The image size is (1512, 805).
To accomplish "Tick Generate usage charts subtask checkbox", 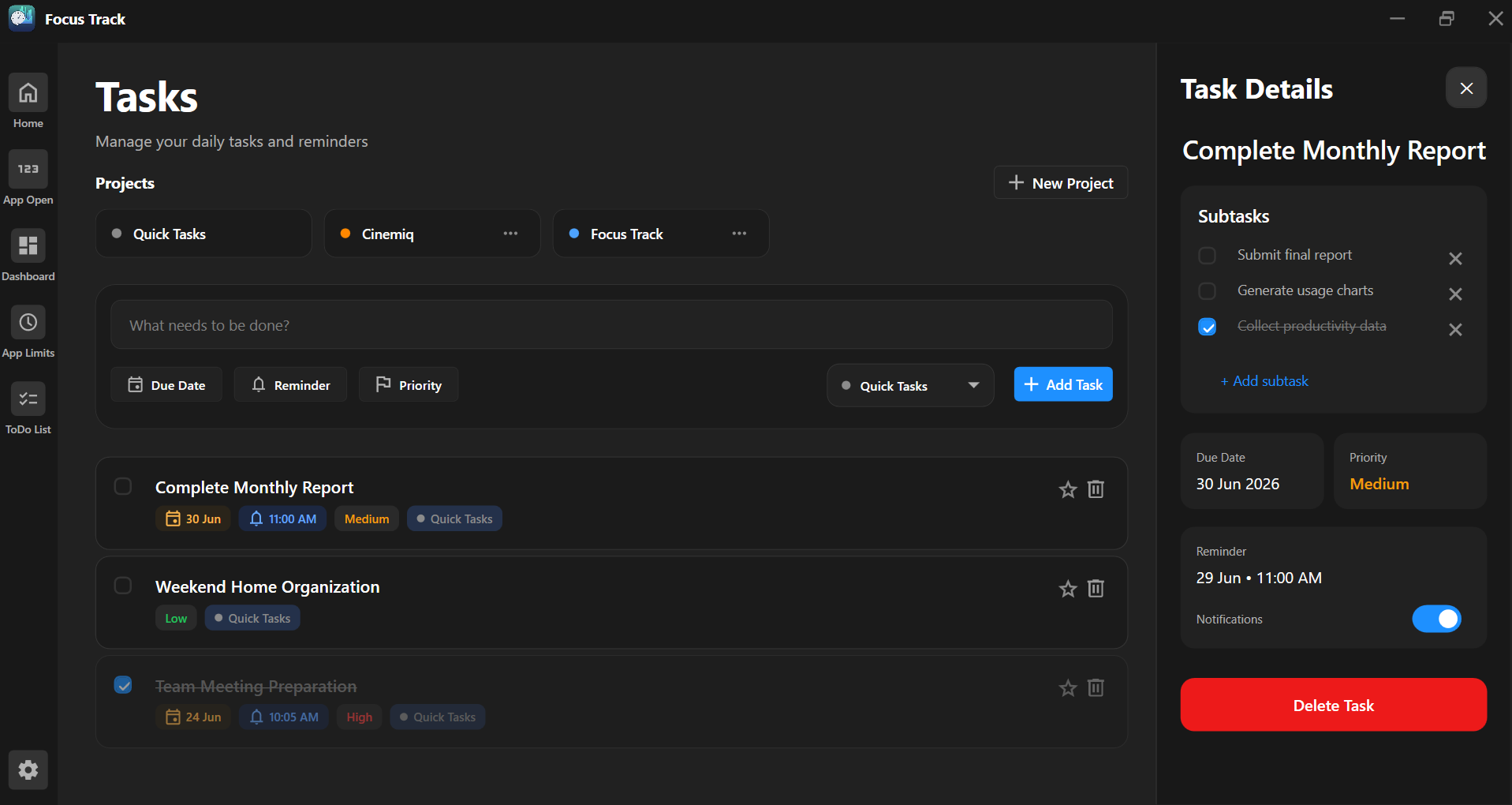I will click(1207, 291).
